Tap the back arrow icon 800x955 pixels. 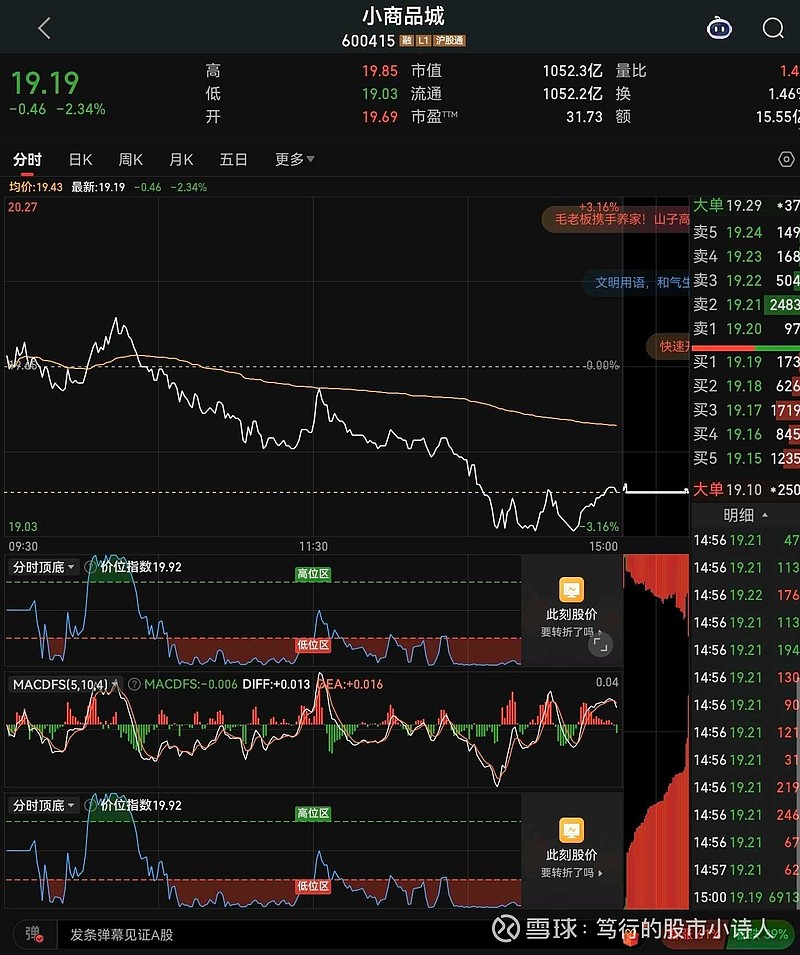pos(44,29)
